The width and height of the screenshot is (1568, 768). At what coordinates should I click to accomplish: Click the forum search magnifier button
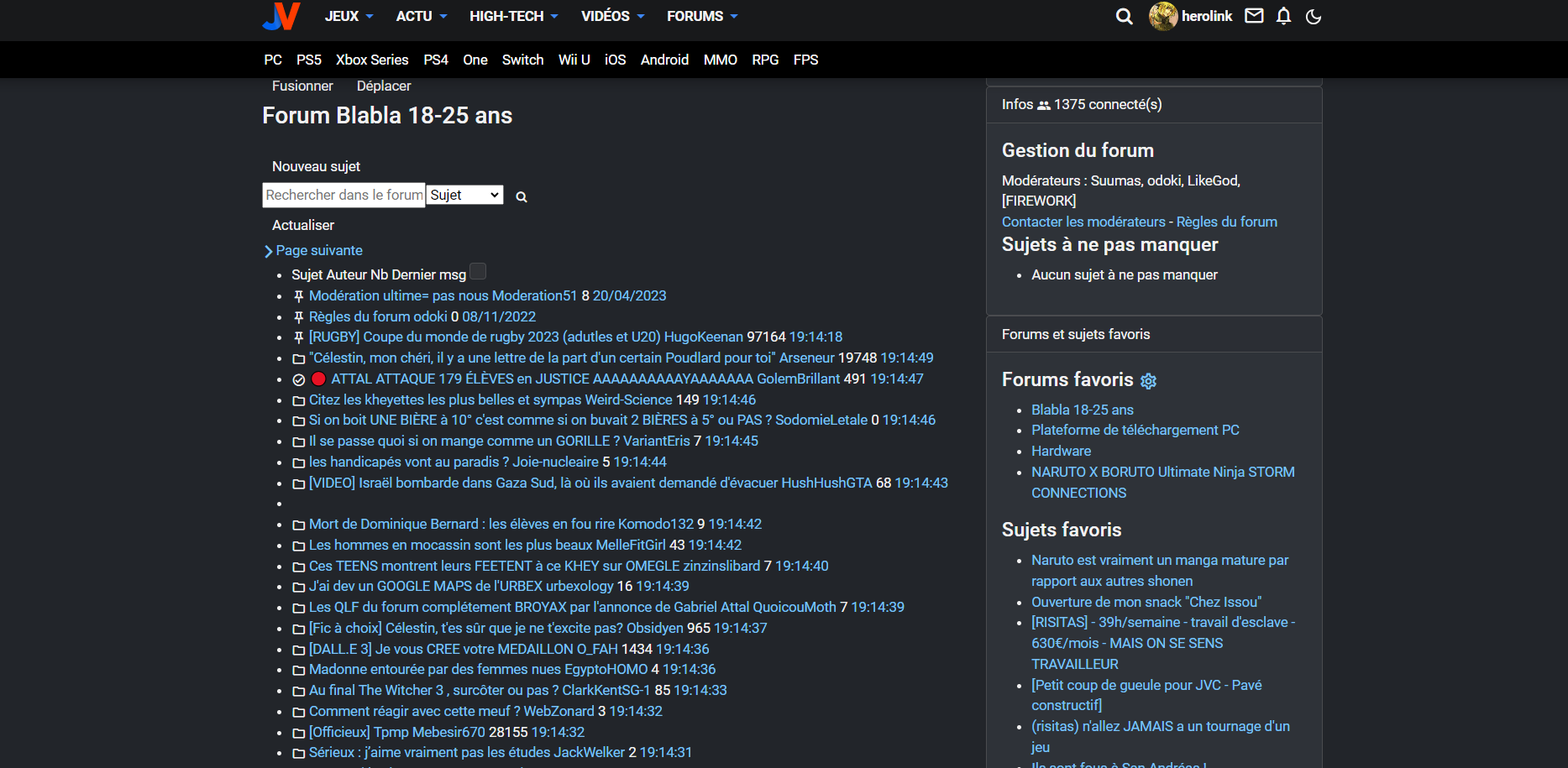(522, 196)
